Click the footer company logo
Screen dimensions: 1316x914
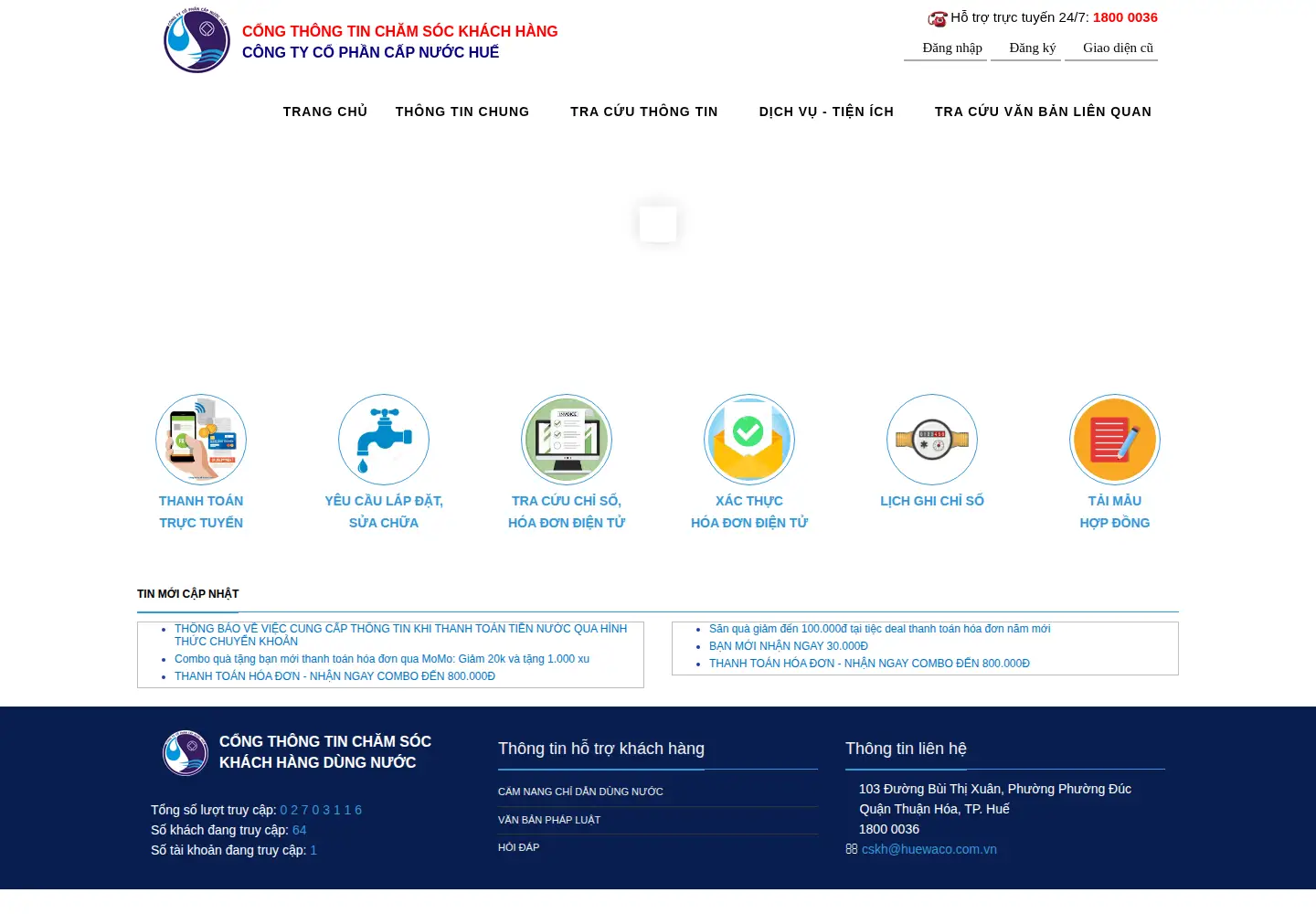pos(186,752)
